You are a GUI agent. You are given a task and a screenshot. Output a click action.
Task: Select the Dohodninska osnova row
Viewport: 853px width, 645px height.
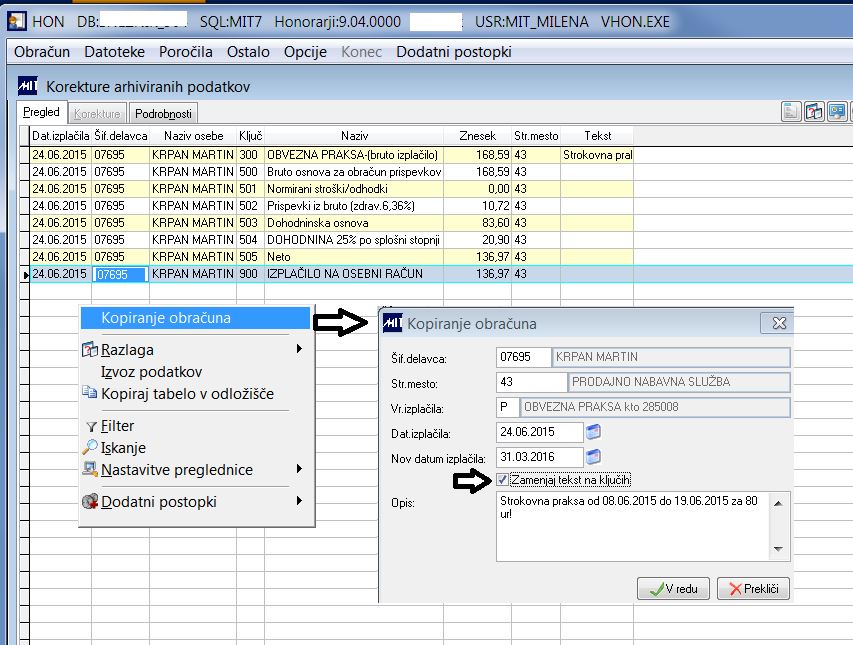[x=332, y=222]
